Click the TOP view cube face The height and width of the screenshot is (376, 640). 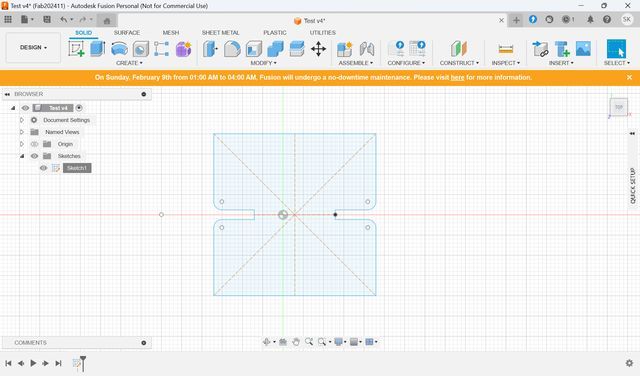(x=618, y=107)
